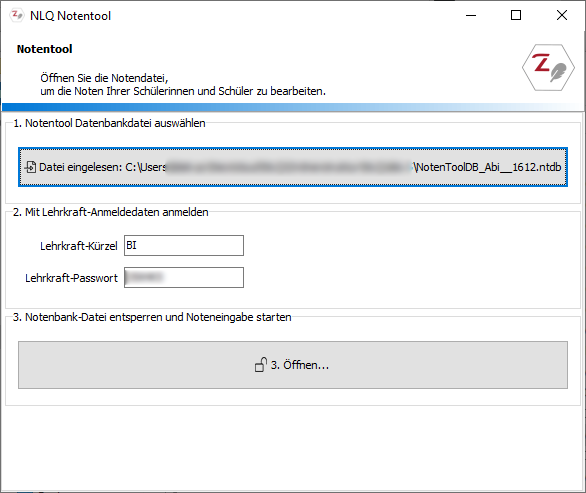Screen dimensions: 586x493
Task: Click the '3. Öffnen...' button
Action: tap(293, 365)
